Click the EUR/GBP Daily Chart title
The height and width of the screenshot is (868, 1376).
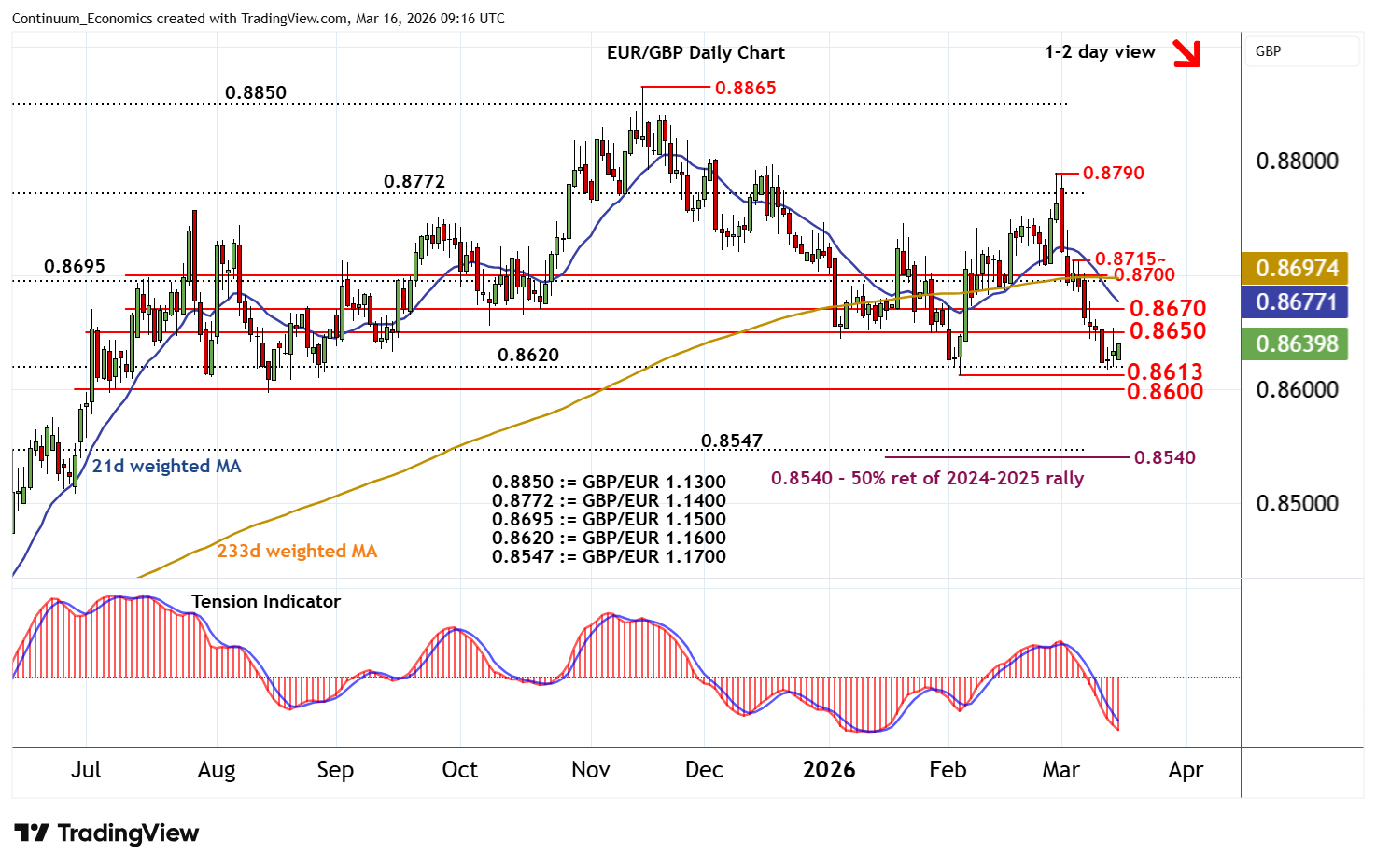point(695,53)
